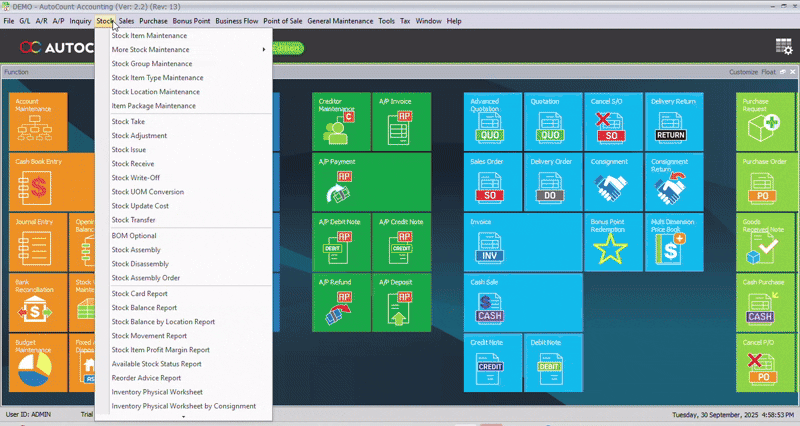Select Stock Adjustment from the Stock menu

(x=139, y=135)
